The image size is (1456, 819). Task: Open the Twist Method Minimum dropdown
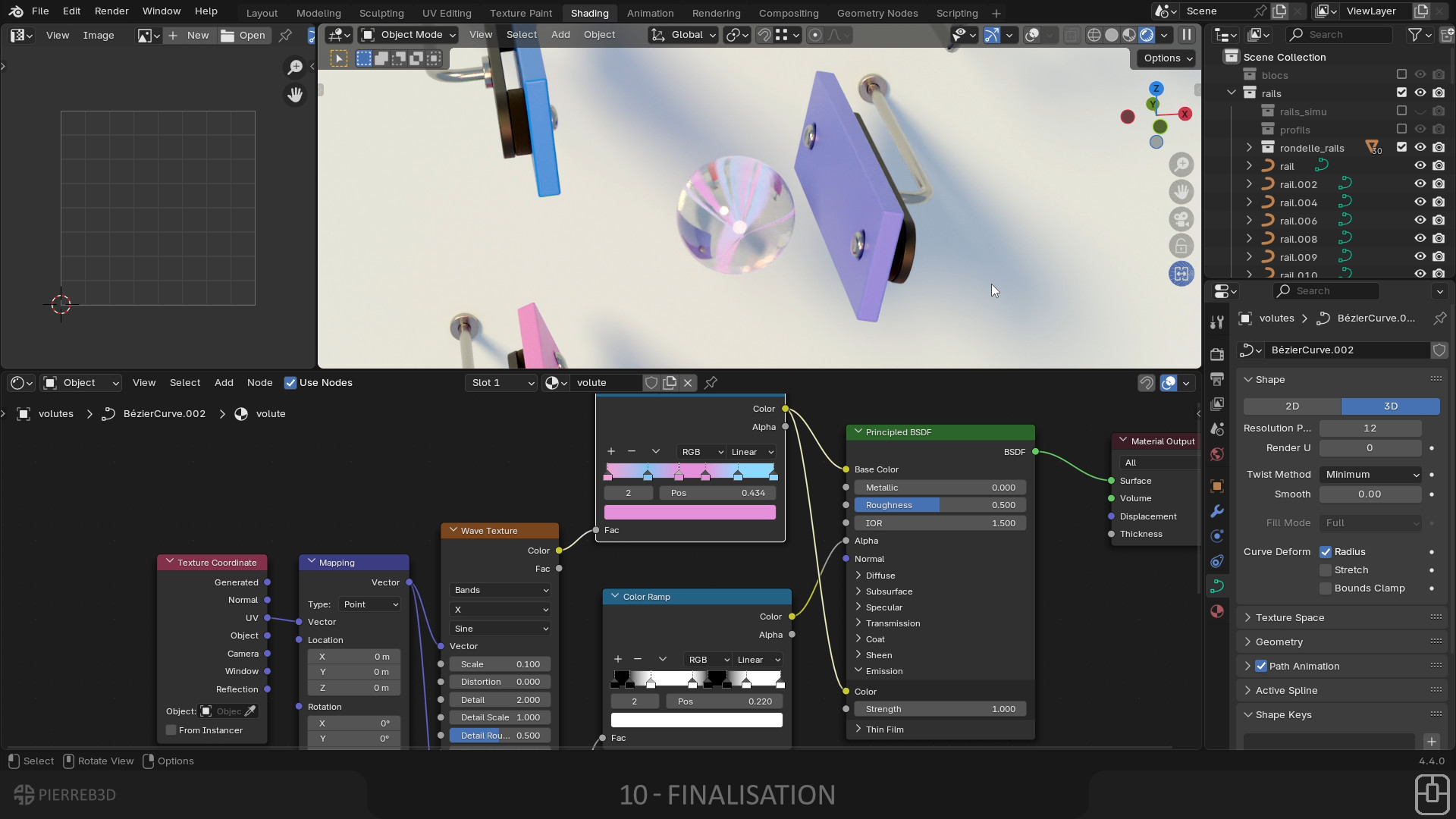1370,475
